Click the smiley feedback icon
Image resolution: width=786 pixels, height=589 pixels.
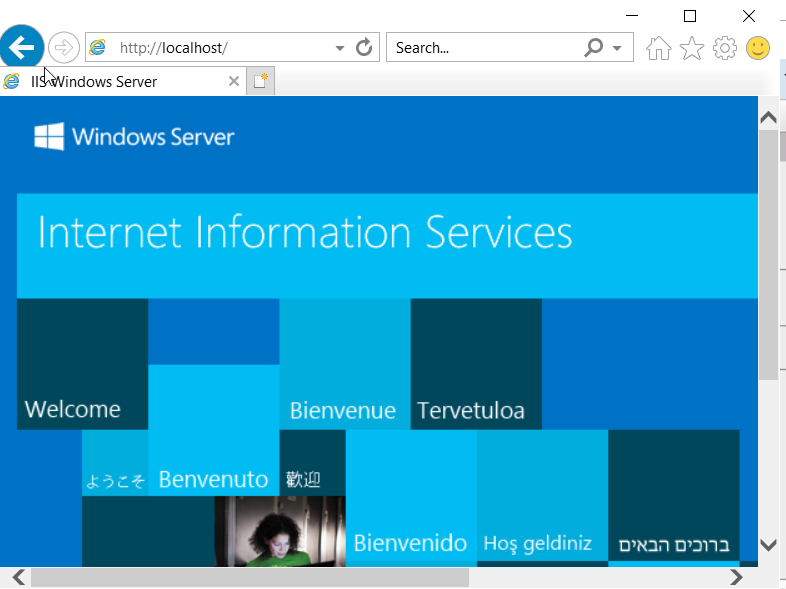[759, 48]
